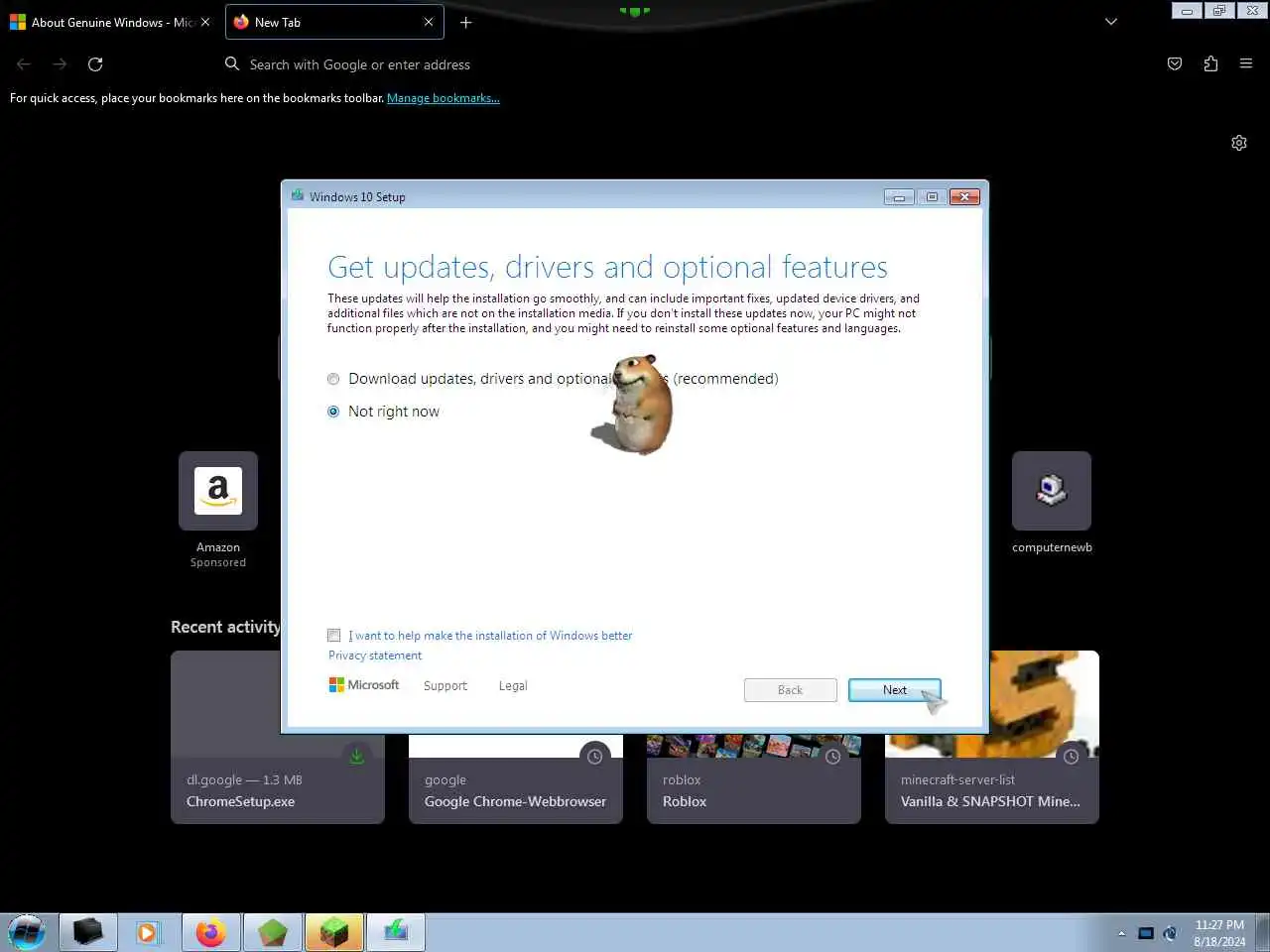This screenshot has height=952, width=1270.
Task: Open the Windows Start orb
Action: 27,932
